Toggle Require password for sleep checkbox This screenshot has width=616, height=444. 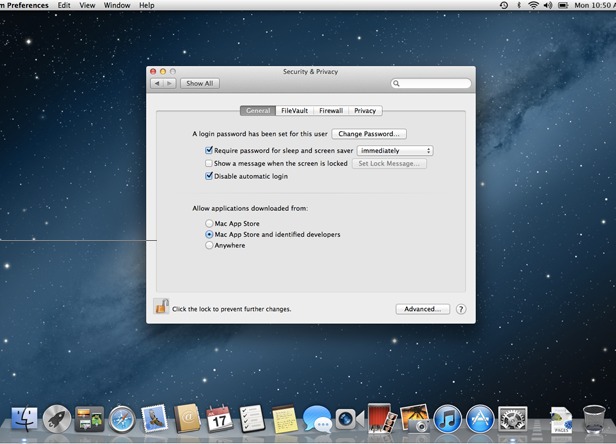pos(209,150)
